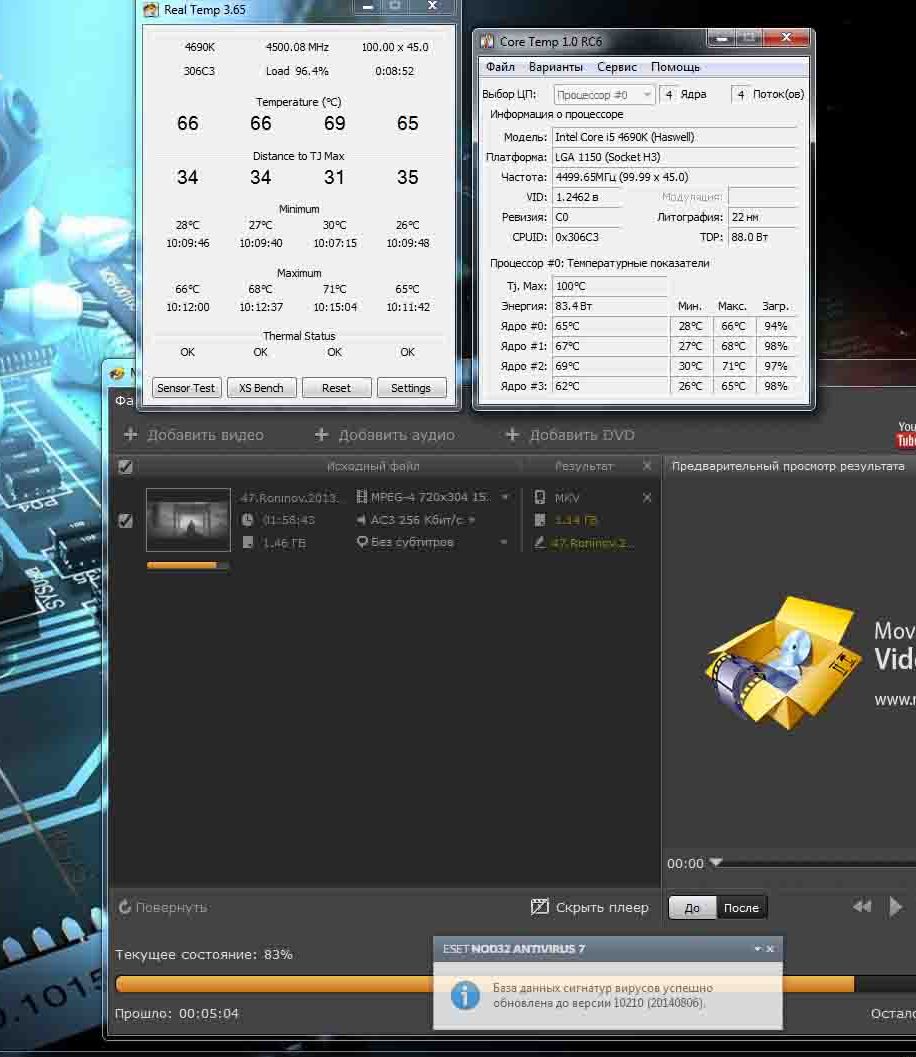916x1057 pixels.
Task: Open the Файл menu in Core Temp
Action: click(500, 67)
